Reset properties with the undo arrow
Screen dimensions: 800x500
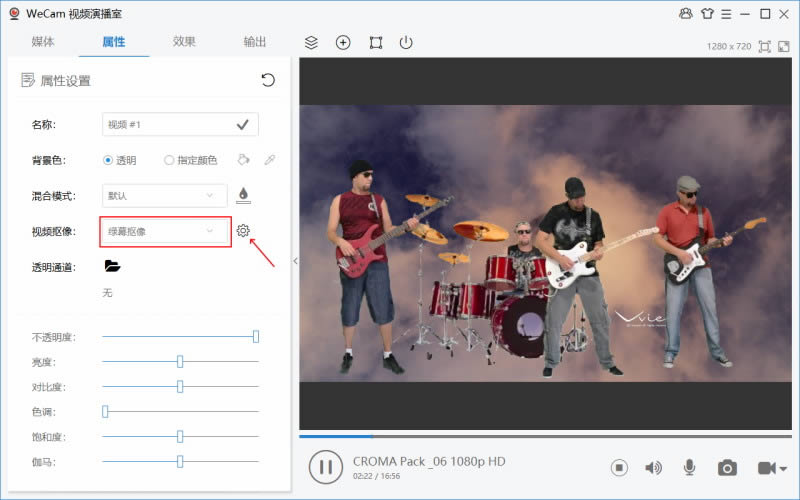[268, 80]
